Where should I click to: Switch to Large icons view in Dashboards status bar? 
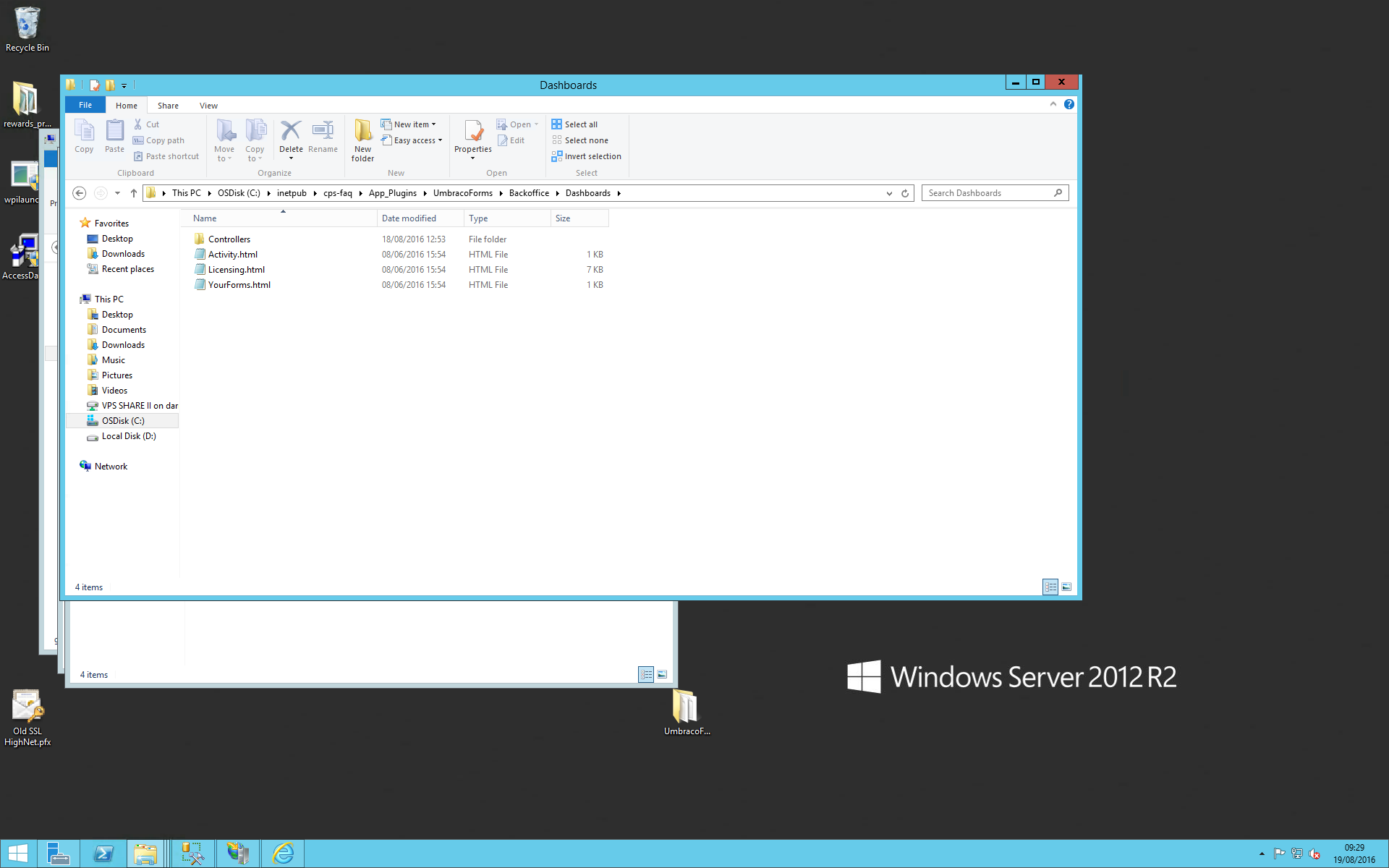click(1066, 587)
